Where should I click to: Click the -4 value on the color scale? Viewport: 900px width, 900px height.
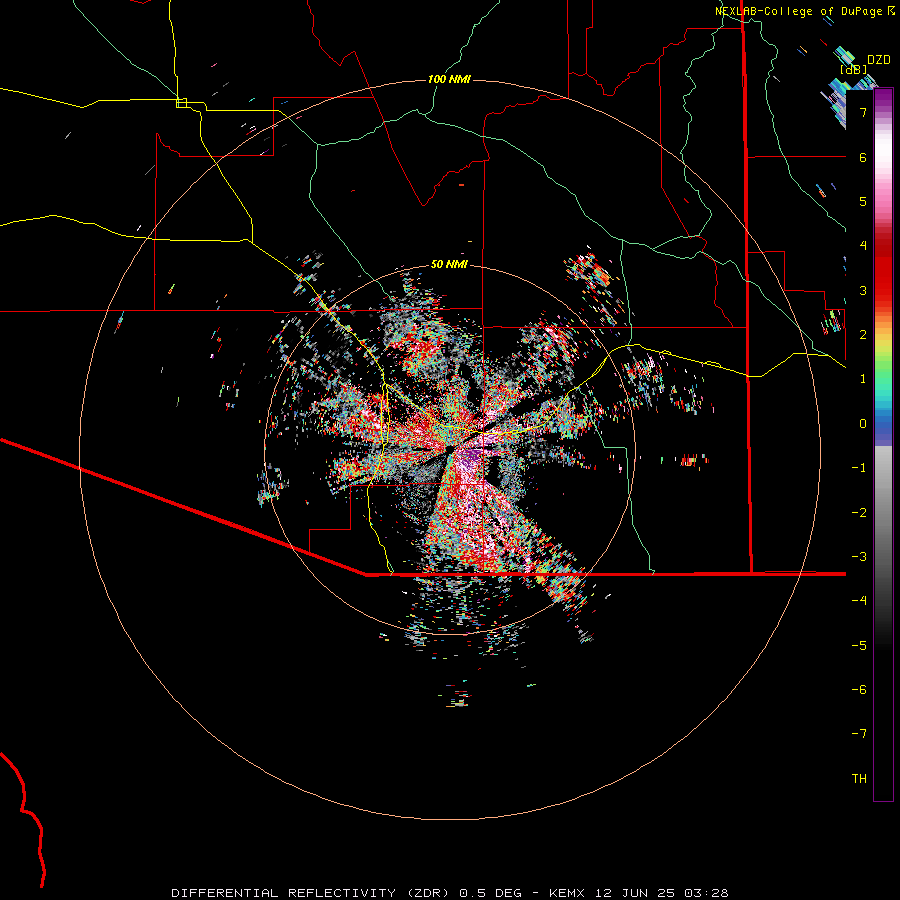point(859,601)
